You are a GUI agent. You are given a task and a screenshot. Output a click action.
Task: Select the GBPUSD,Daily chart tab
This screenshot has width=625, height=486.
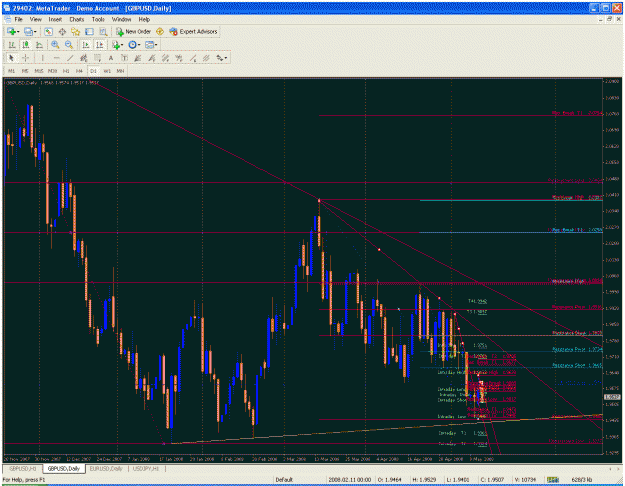pos(63,468)
